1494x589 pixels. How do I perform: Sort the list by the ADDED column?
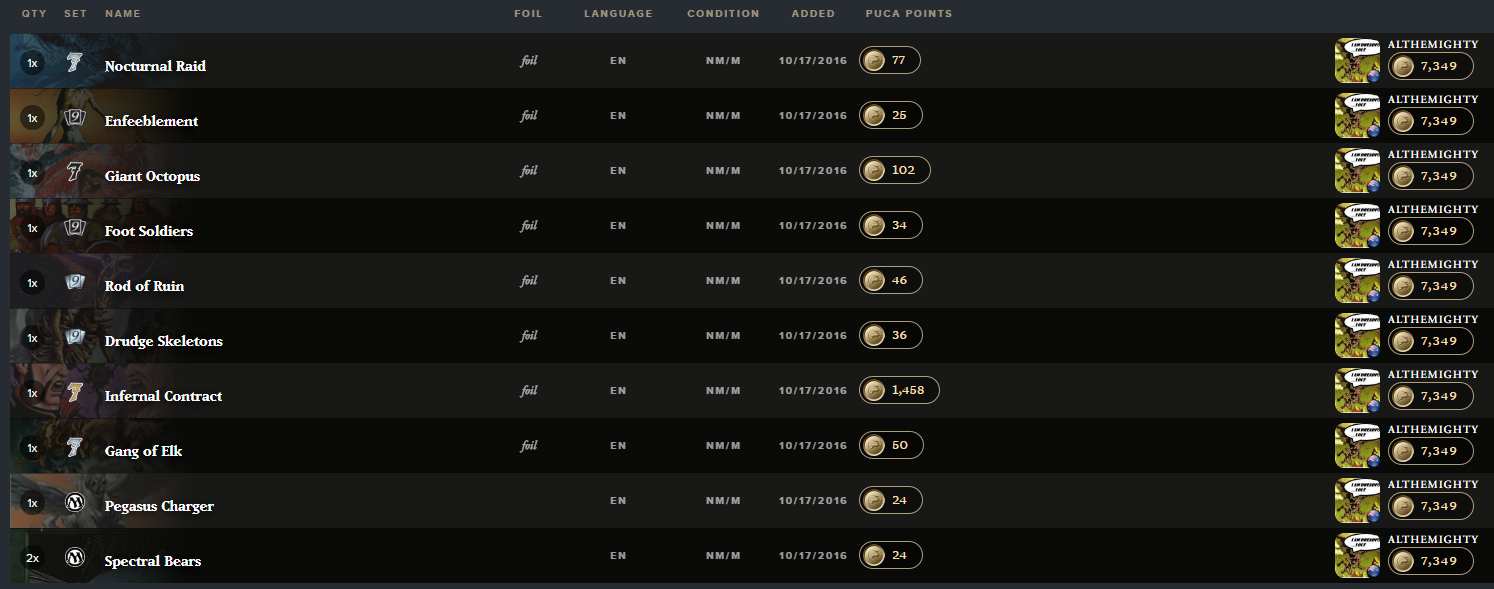(813, 14)
